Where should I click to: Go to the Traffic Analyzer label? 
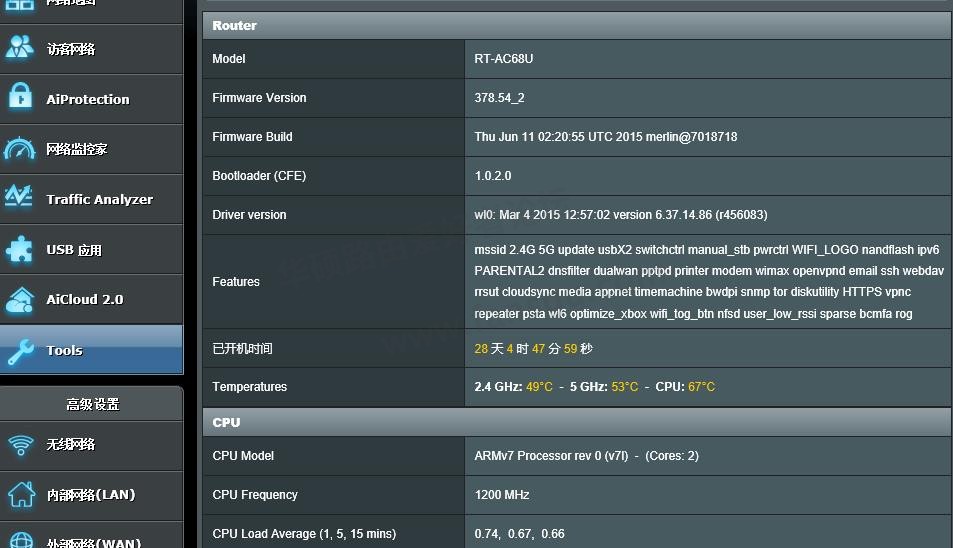[100, 199]
